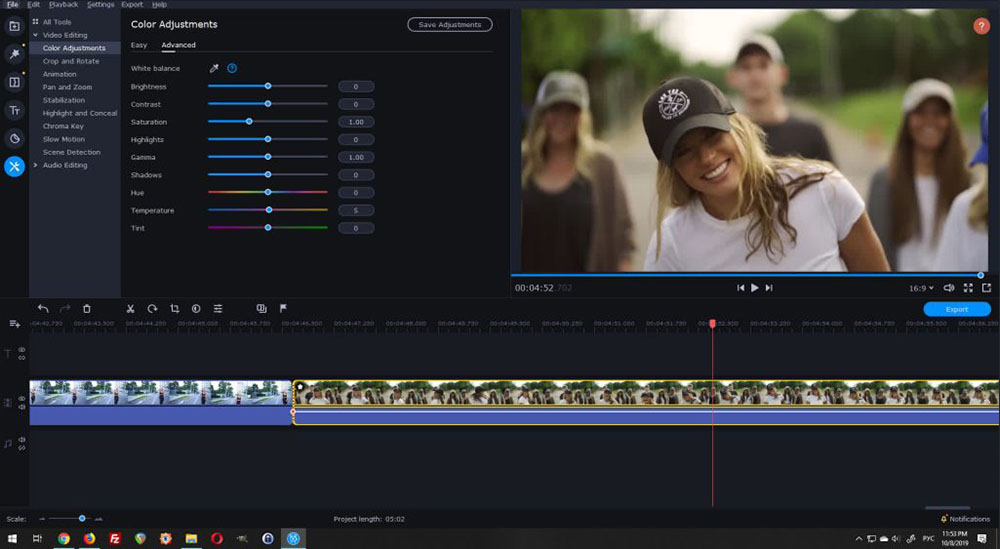Image resolution: width=1000 pixels, height=549 pixels.
Task: Click the Gamma value field
Action: (x=356, y=157)
